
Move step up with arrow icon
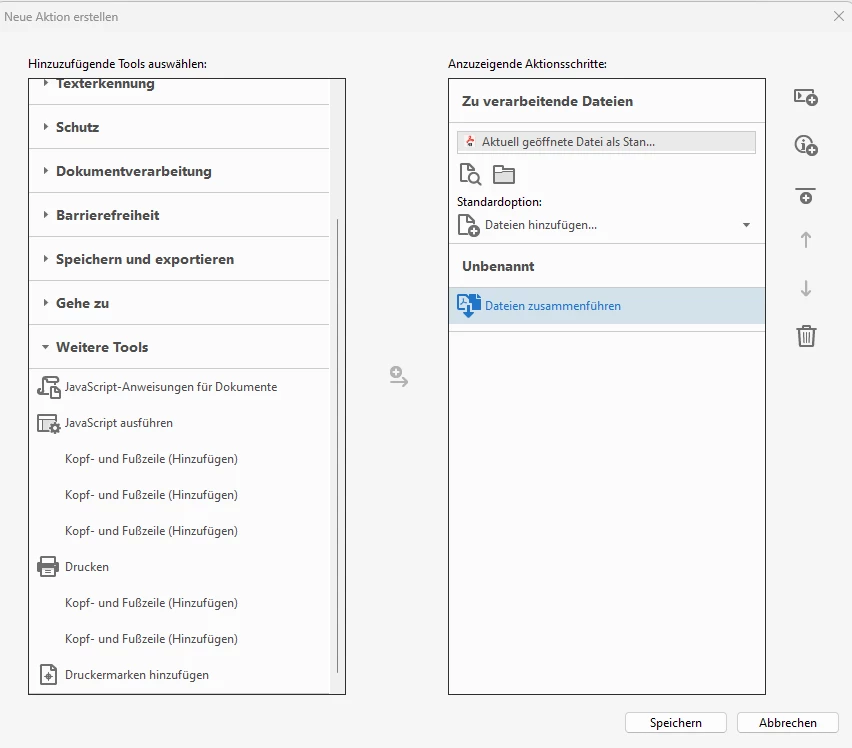[x=806, y=240]
